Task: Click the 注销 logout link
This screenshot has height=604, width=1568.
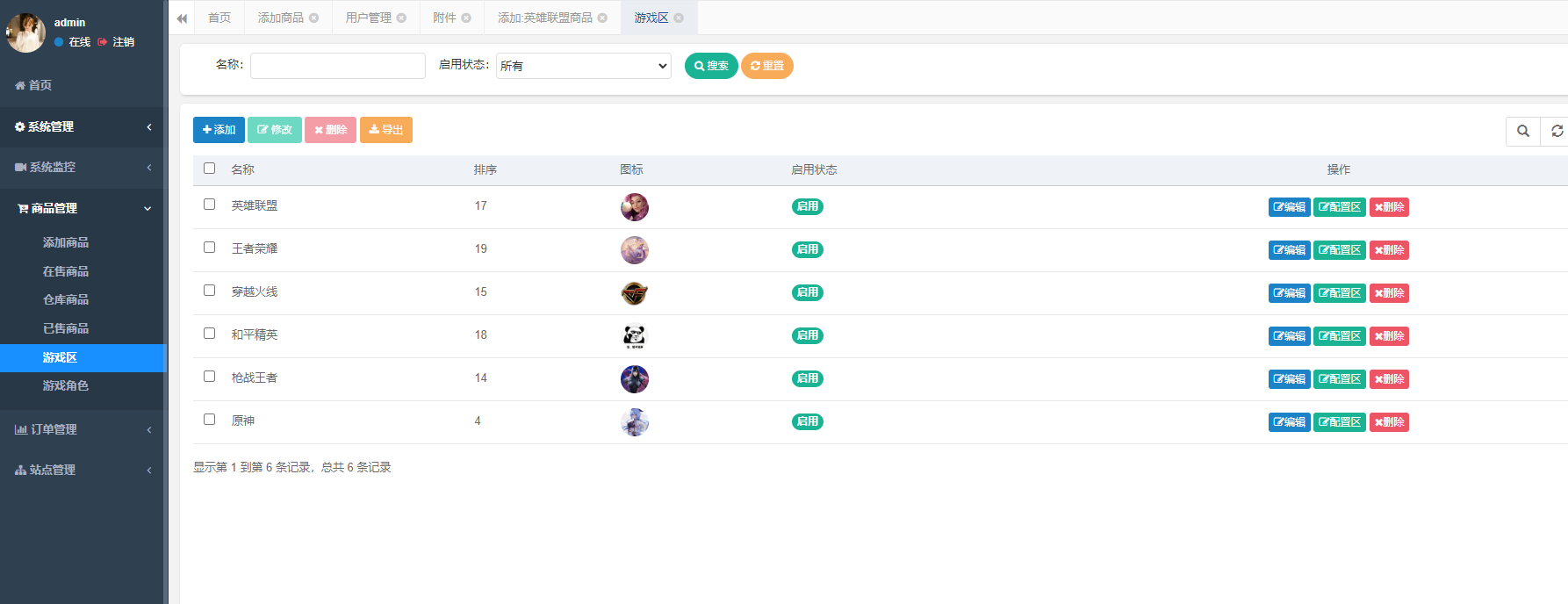Action: coord(123,42)
